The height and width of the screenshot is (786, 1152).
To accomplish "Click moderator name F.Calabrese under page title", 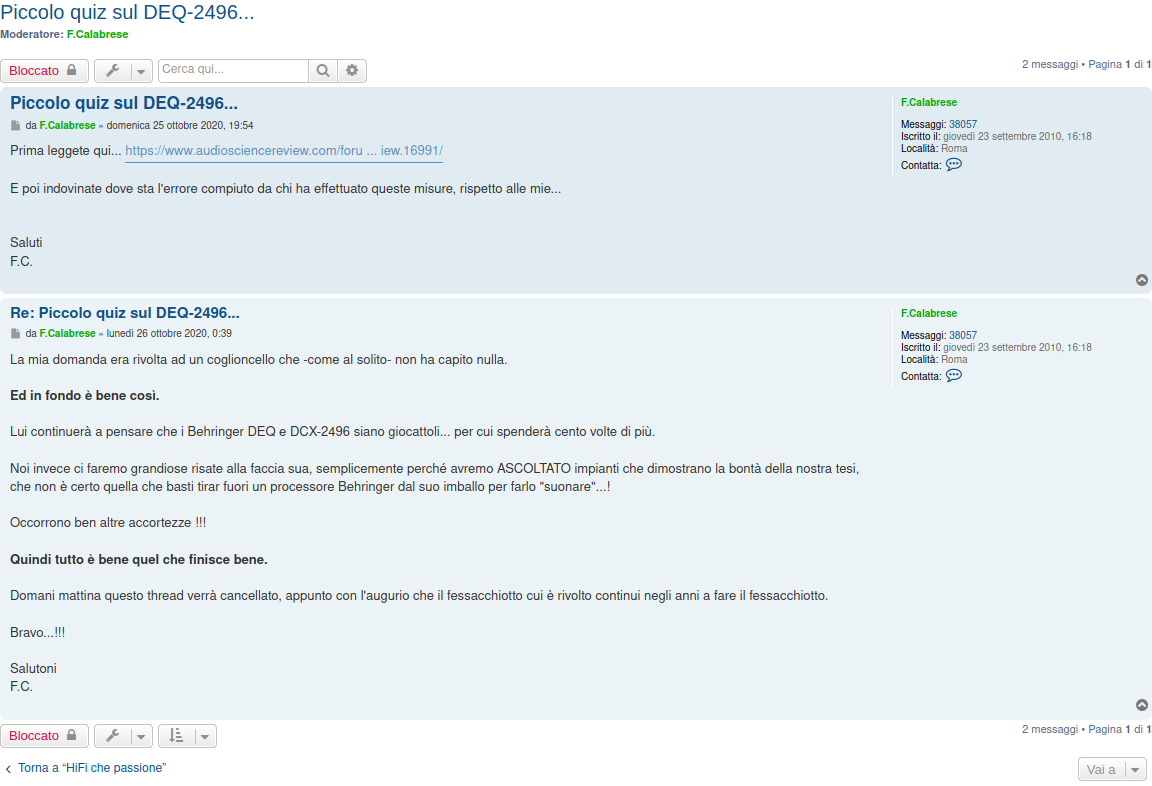I will pos(97,35).
